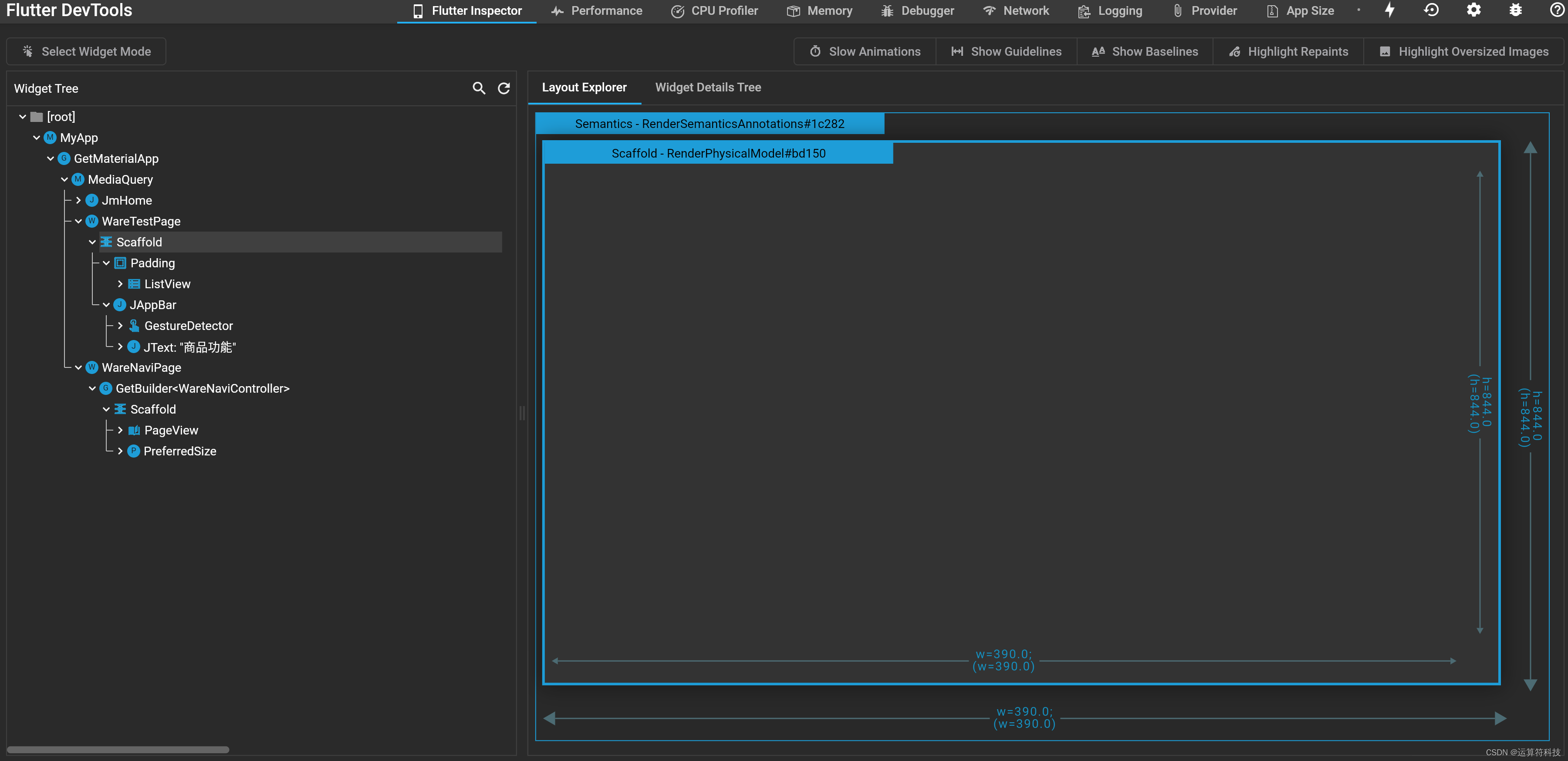Viewport: 1568px width, 761px height.
Task: Open the App Size tab
Action: [1300, 11]
